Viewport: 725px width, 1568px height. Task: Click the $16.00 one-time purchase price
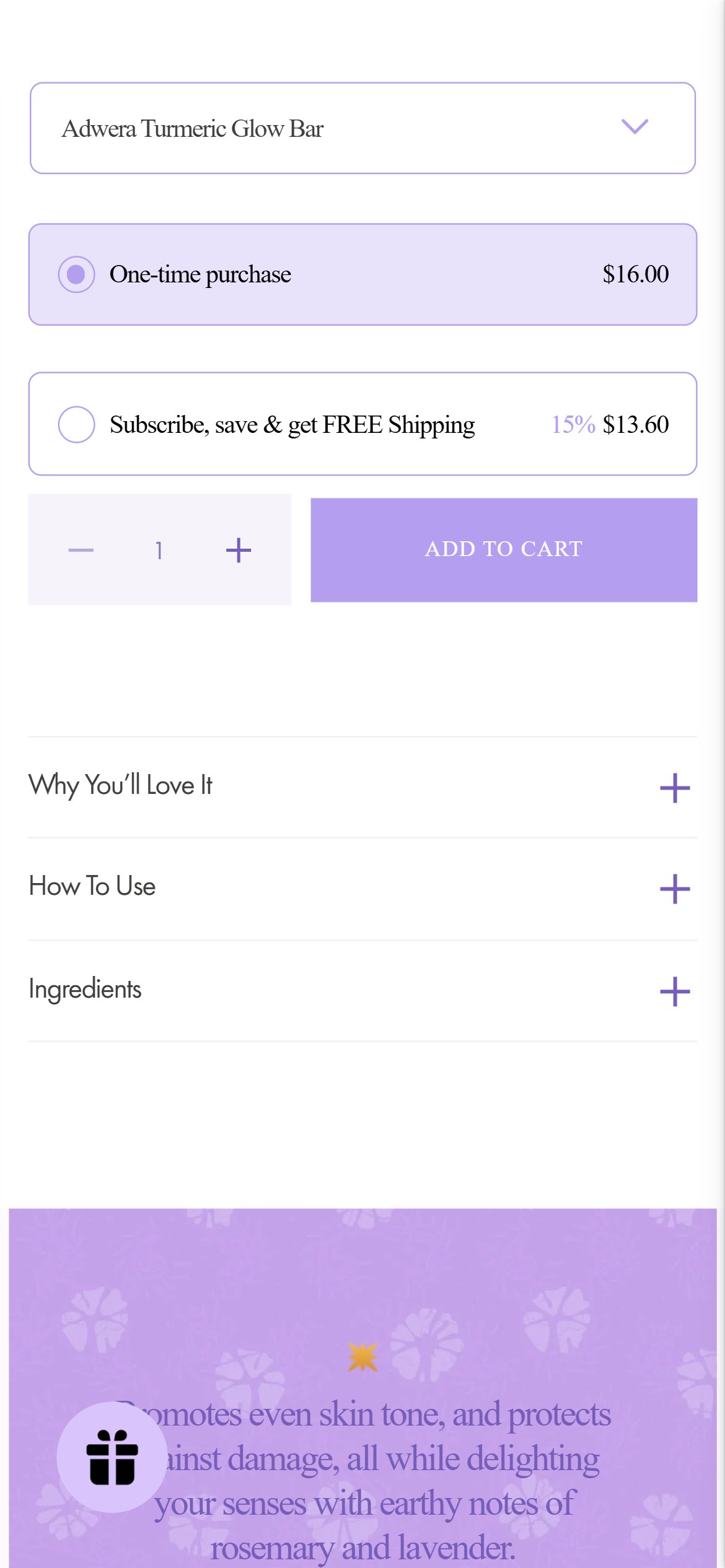tap(635, 274)
